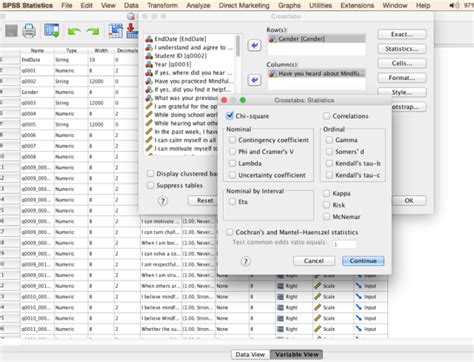Image resolution: width=474 pixels, height=362 pixels.
Task: Check Contingency coefficient option
Action: pos(232,140)
